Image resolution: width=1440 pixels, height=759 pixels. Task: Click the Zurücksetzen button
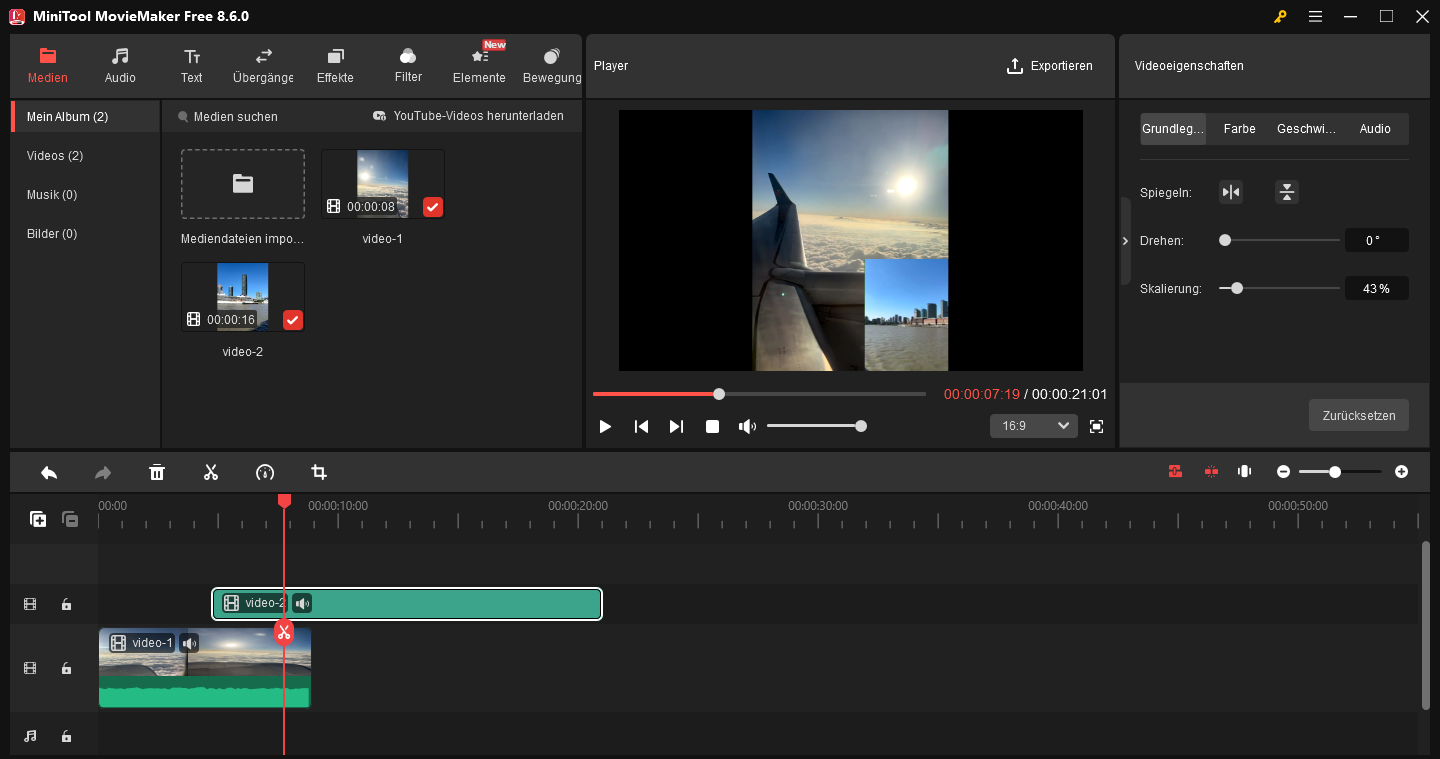click(x=1358, y=415)
